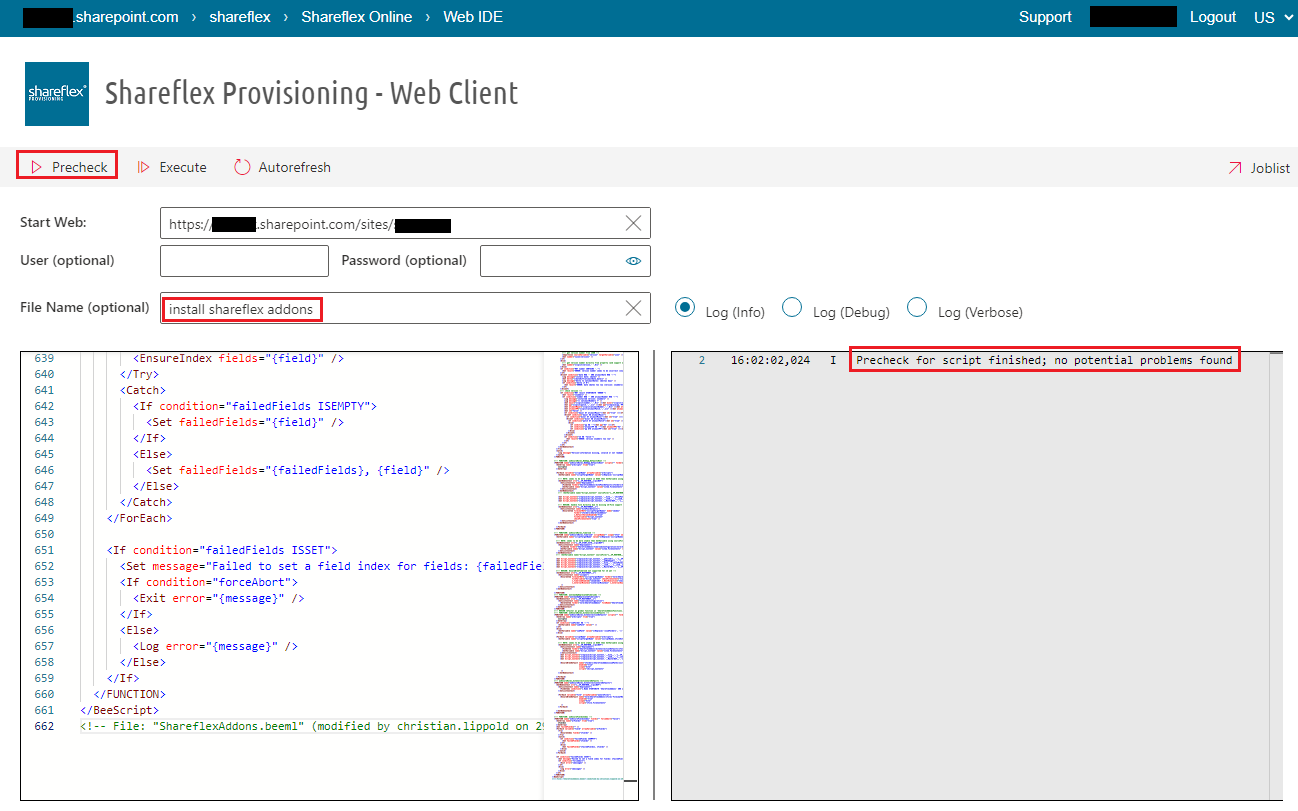The width and height of the screenshot is (1298, 811).
Task: Select the Log (Verbose) radio button
Action: [x=917, y=308]
